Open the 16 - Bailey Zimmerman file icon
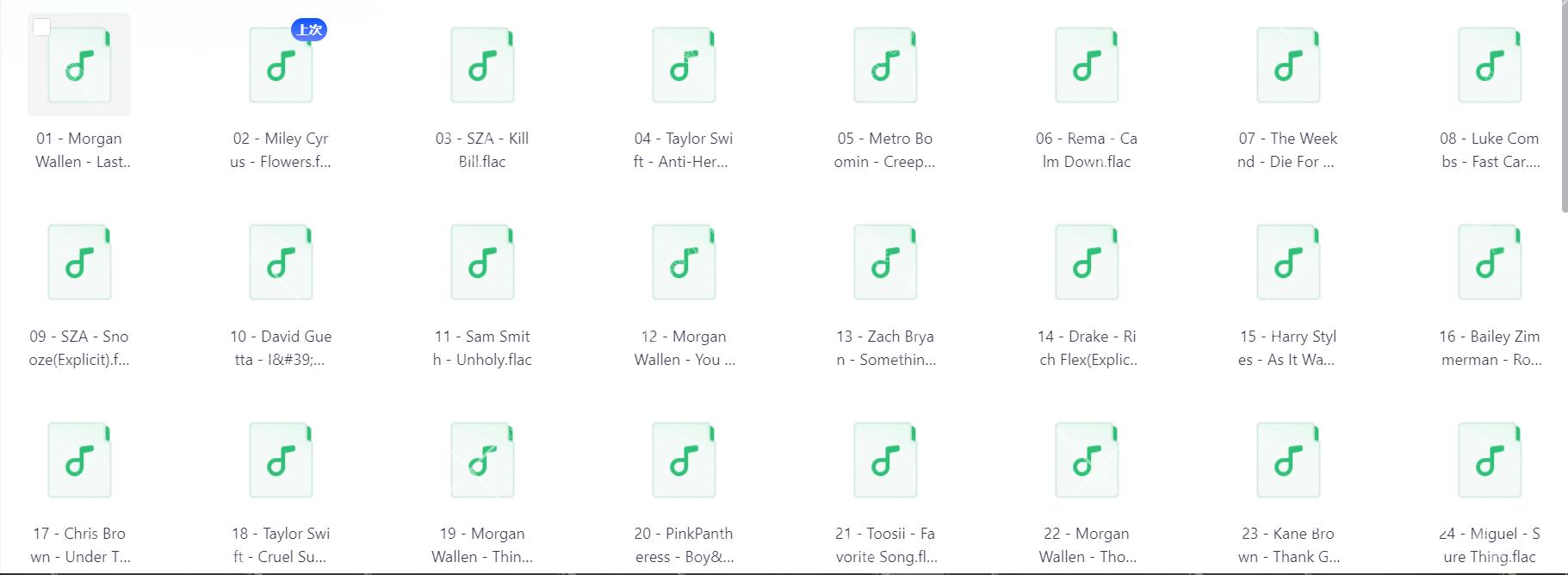The image size is (1568, 575). (x=1490, y=263)
